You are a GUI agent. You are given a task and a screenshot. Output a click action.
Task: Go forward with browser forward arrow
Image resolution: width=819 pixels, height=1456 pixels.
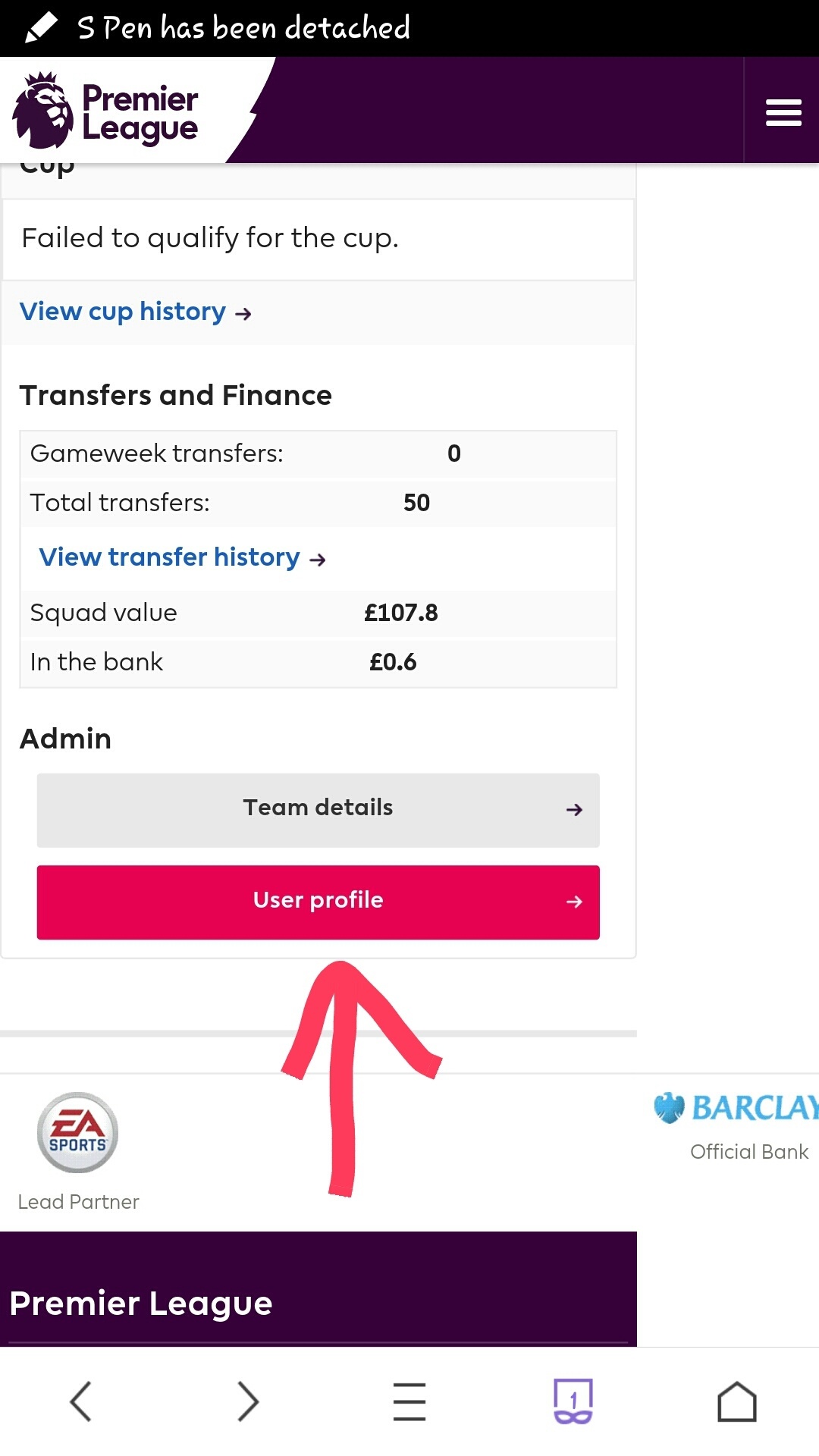pyautogui.click(x=247, y=1401)
